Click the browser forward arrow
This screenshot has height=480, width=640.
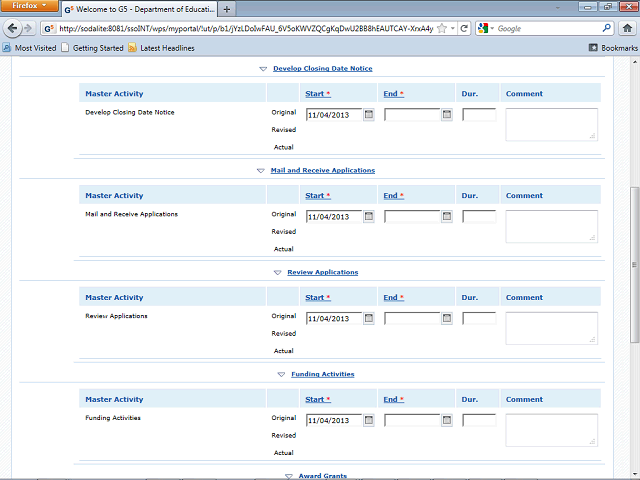[28, 28]
